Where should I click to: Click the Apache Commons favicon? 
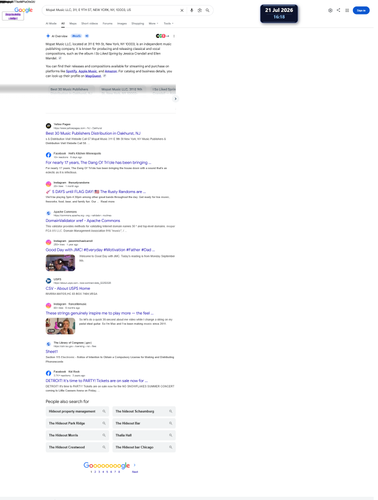[48, 213]
